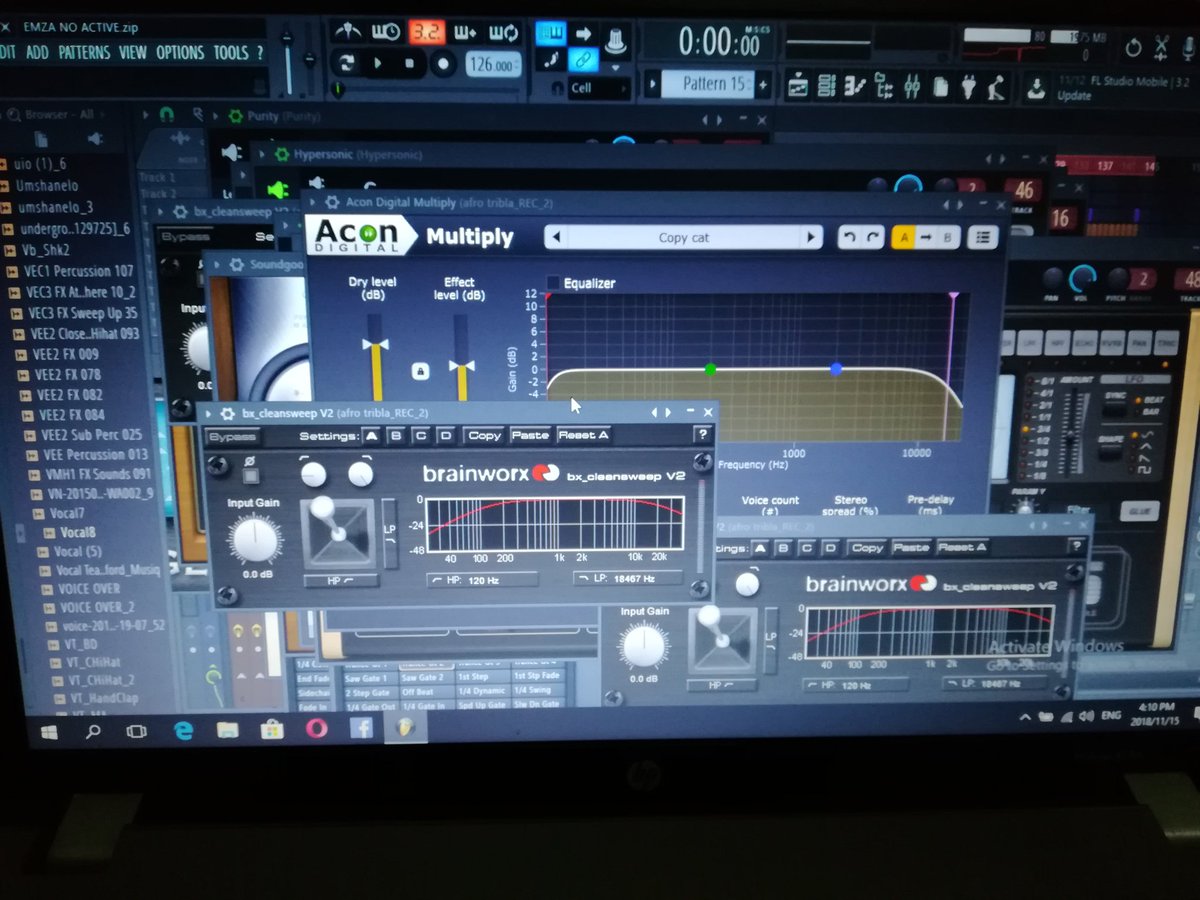Image resolution: width=1200 pixels, height=900 pixels.
Task: Open the Pattern 15 selector
Action: tap(707, 84)
